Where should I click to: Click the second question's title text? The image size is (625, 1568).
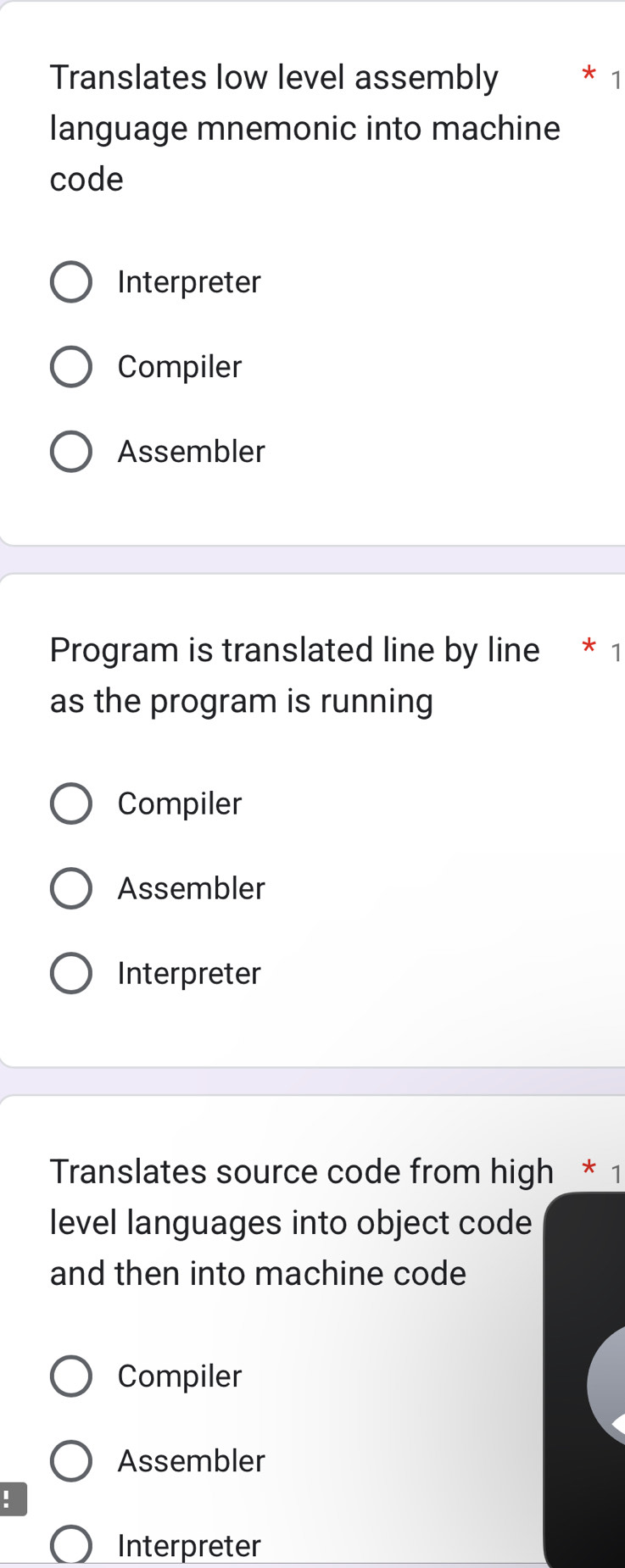294,674
